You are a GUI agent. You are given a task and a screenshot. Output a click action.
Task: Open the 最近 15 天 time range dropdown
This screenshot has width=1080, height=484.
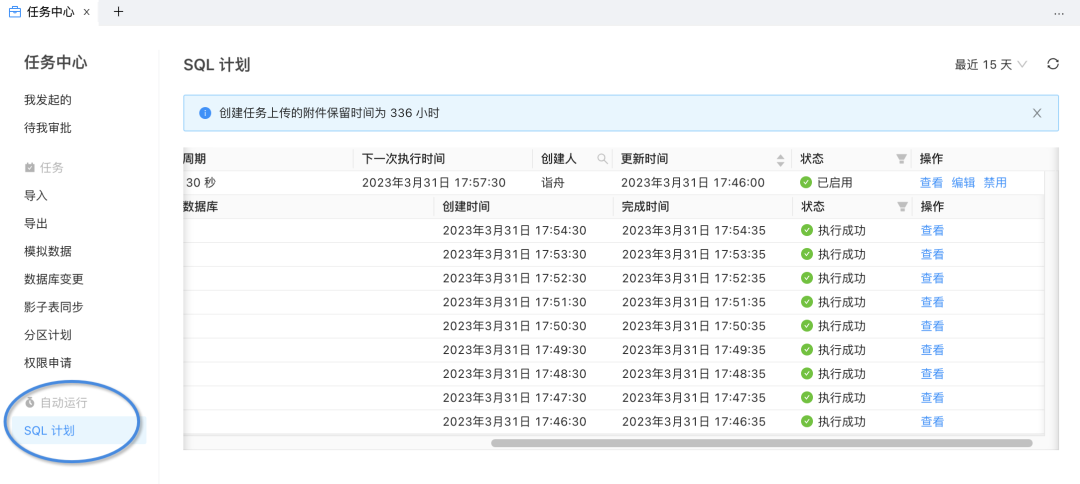click(990, 65)
